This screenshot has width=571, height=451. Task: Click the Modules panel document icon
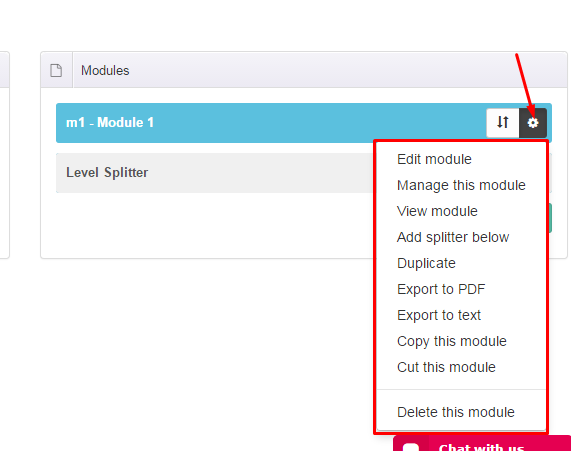click(56, 70)
